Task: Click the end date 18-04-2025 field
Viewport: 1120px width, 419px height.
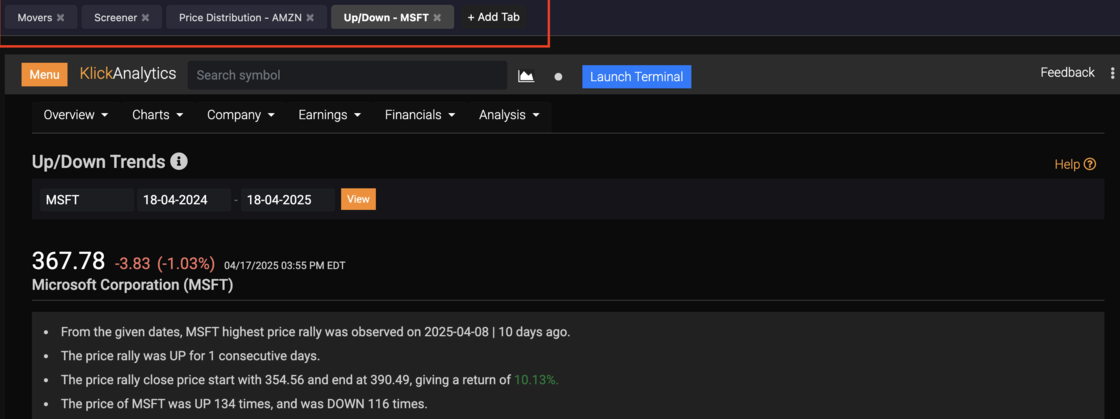Action: click(x=288, y=200)
